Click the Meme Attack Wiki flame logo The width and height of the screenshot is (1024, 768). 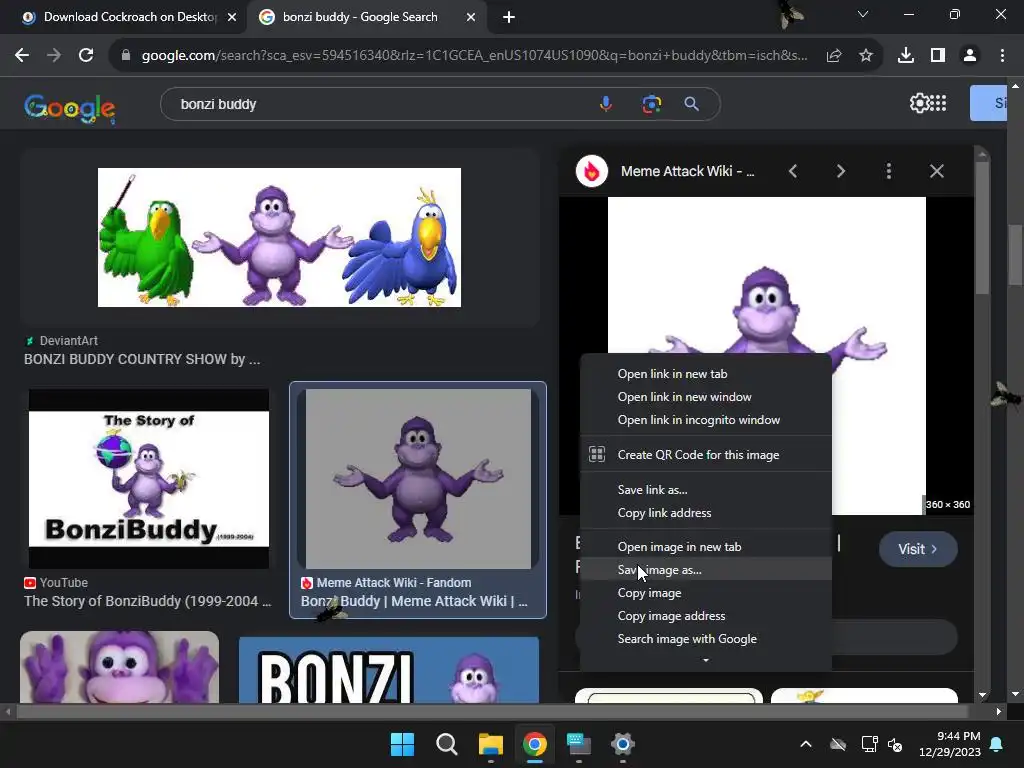592,171
